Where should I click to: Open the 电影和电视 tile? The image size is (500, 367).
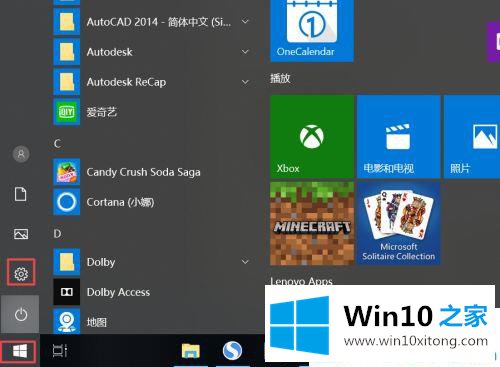coord(399,137)
